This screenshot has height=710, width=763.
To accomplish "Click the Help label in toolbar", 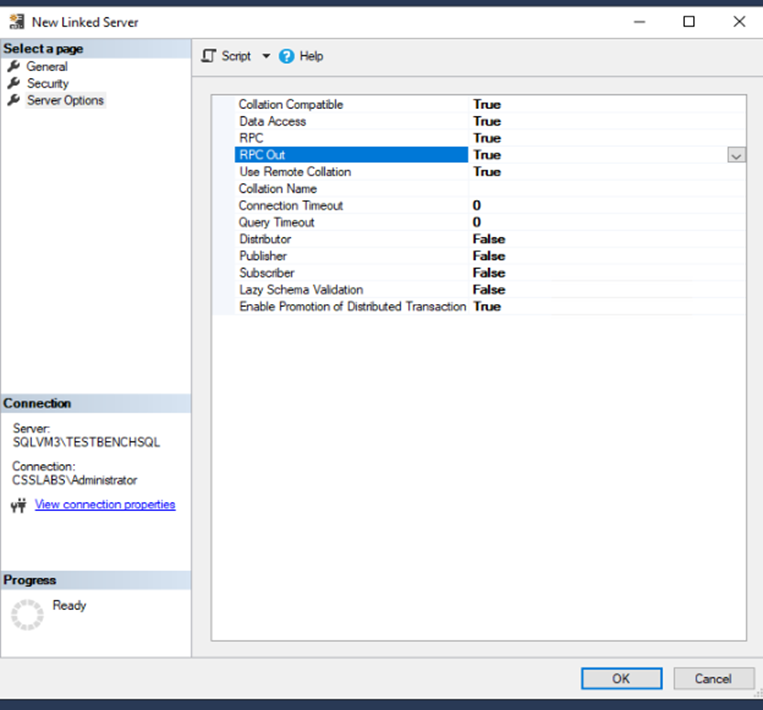I will (311, 56).
